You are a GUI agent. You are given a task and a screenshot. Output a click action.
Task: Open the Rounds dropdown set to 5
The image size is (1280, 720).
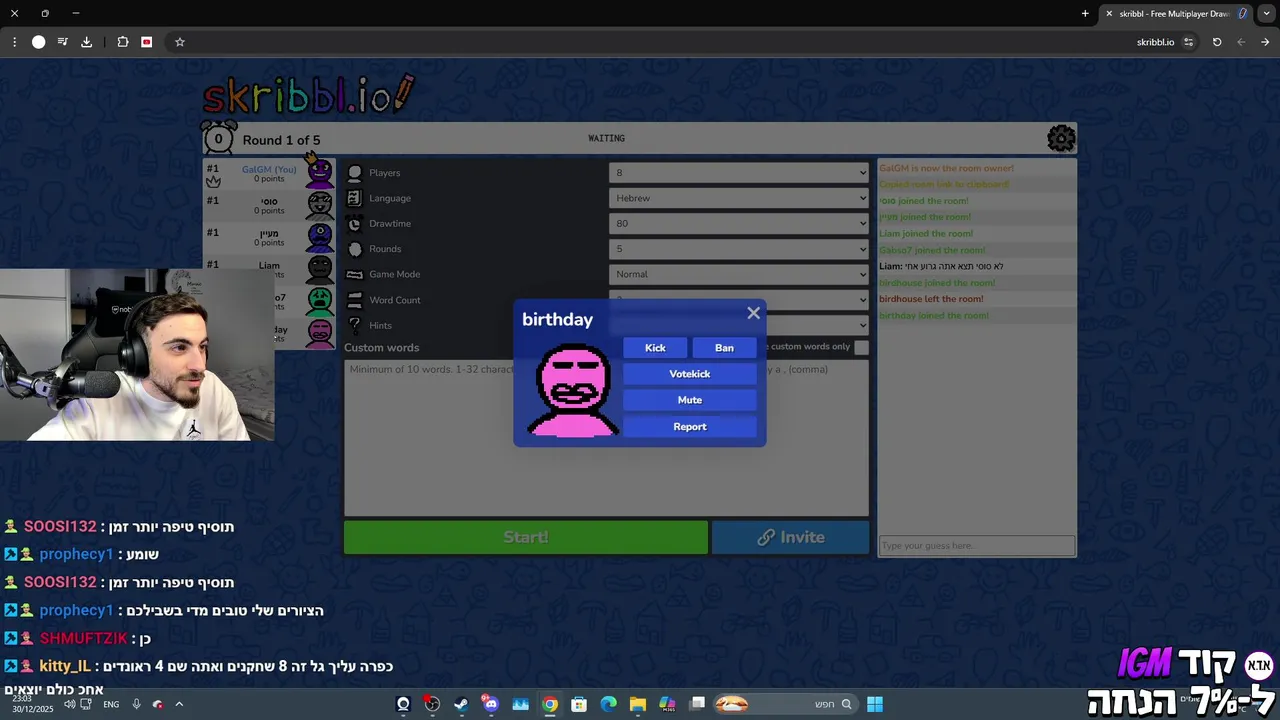coord(739,249)
